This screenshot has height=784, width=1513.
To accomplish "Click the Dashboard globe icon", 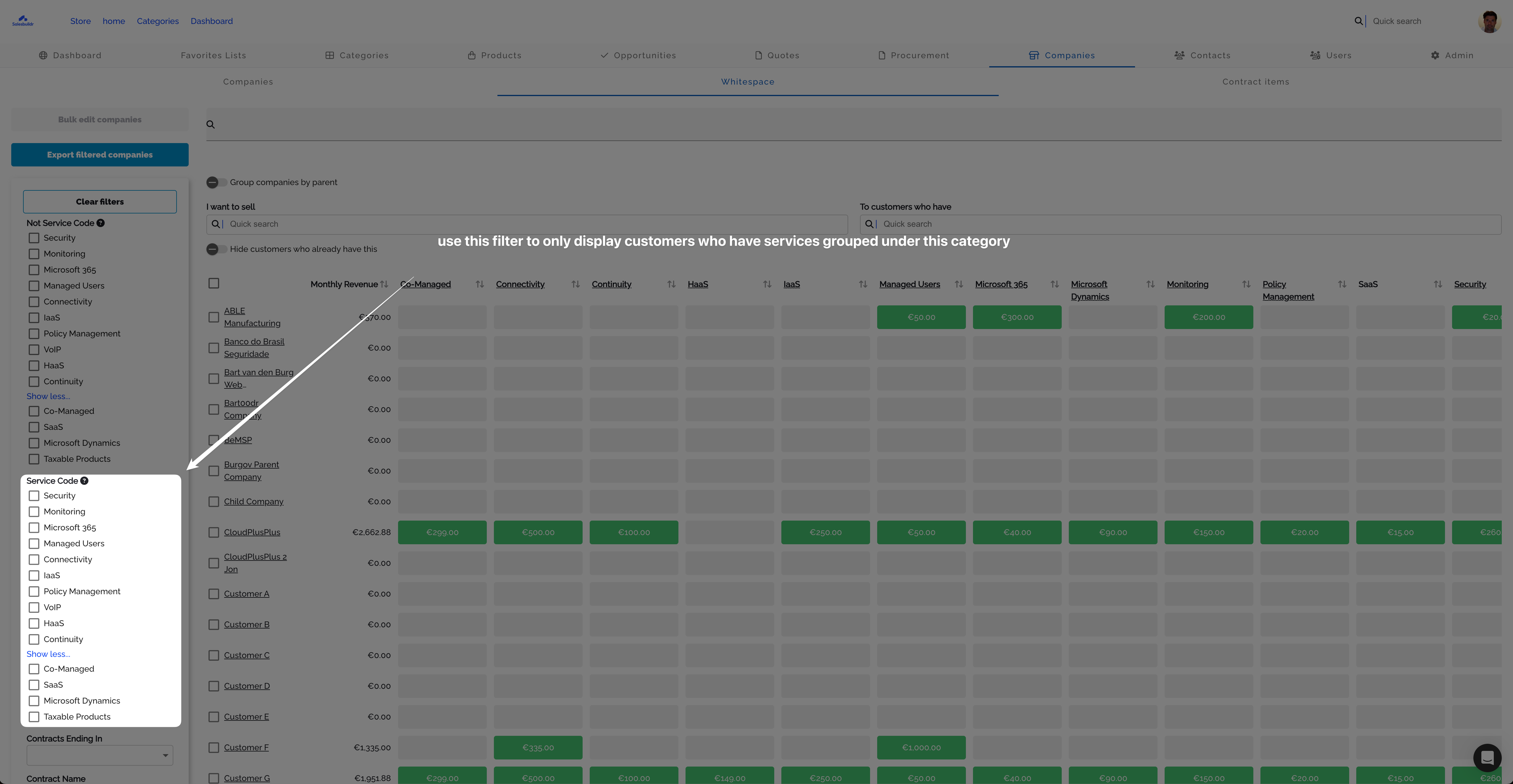I will tap(43, 55).
